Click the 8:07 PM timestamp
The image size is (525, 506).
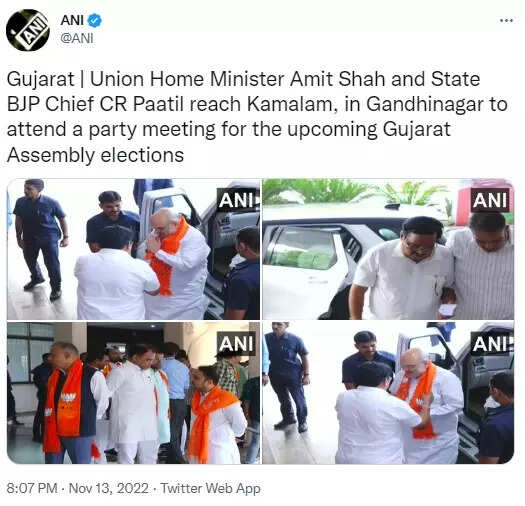[x=32, y=488]
